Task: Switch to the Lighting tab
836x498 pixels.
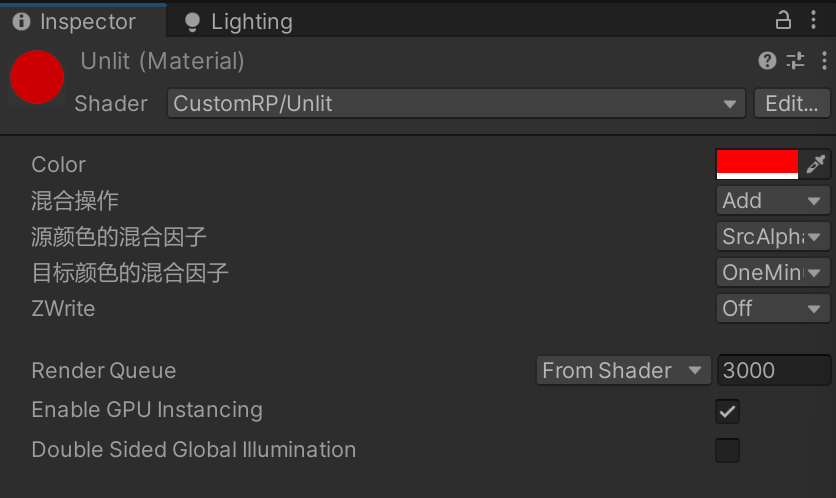Action: pos(238,21)
